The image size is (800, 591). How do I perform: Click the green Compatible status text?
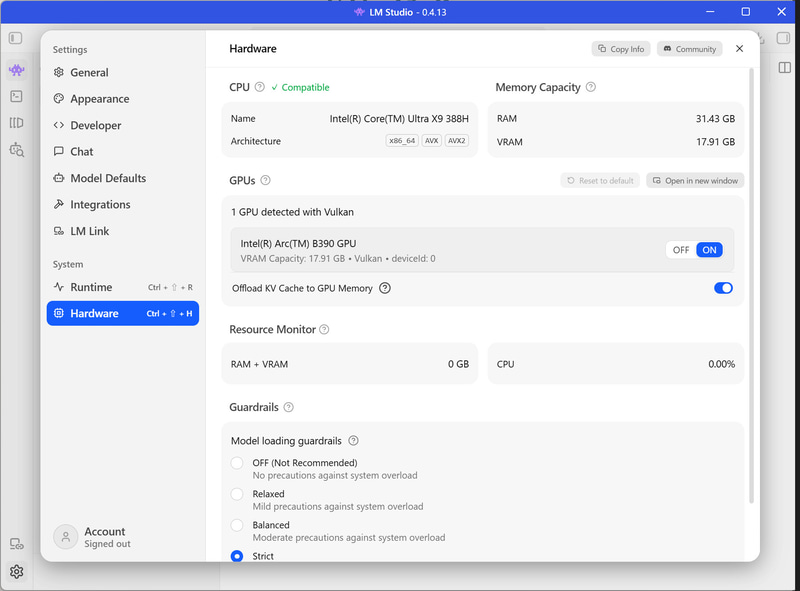click(305, 87)
